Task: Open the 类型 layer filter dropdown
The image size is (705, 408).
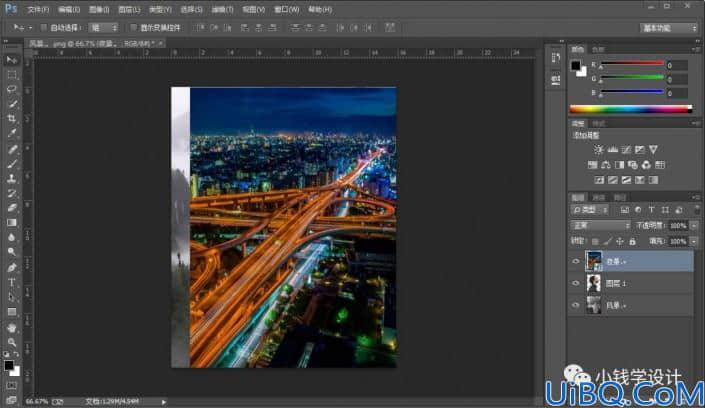Action: (x=590, y=210)
